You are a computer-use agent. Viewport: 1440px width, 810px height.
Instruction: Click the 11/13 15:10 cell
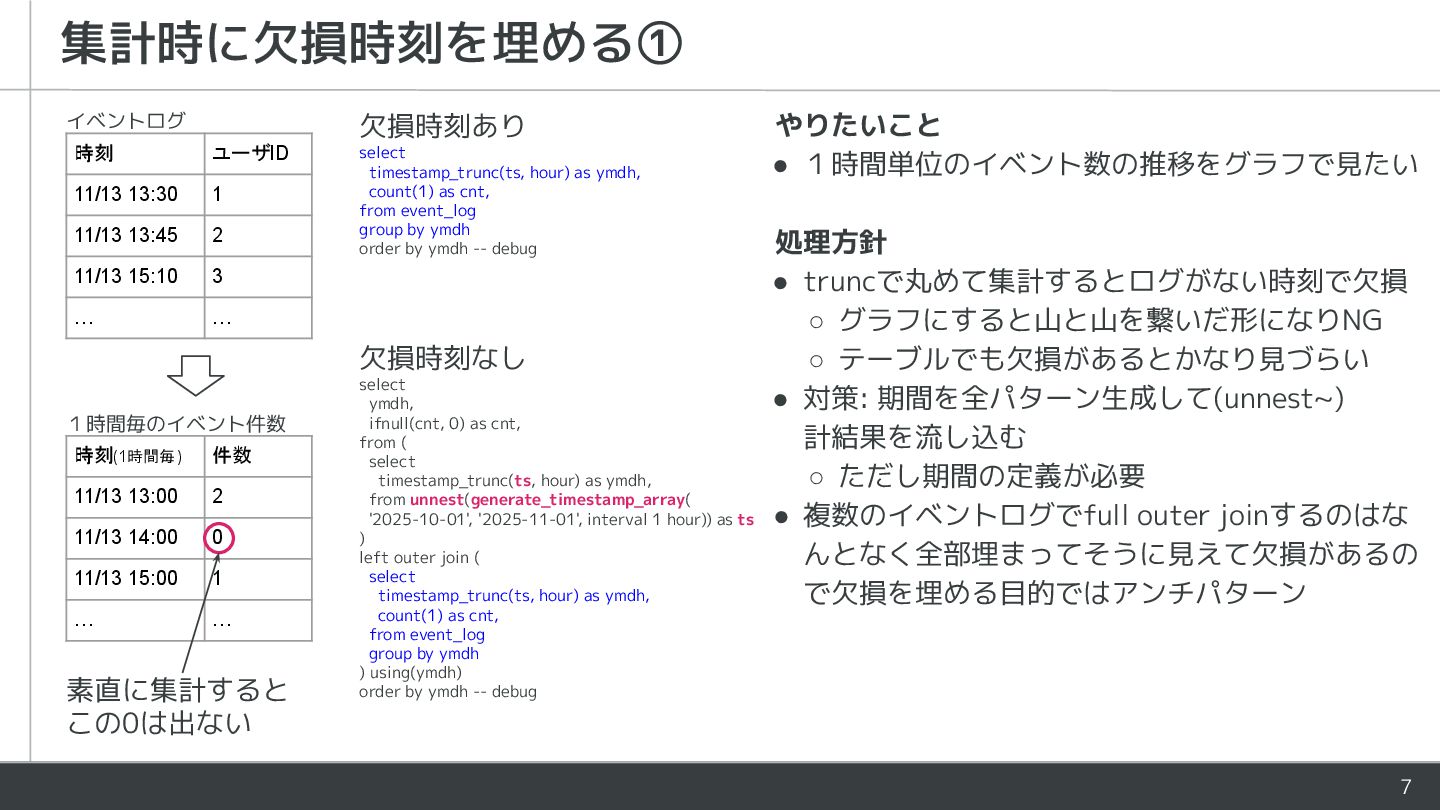[x=135, y=276]
